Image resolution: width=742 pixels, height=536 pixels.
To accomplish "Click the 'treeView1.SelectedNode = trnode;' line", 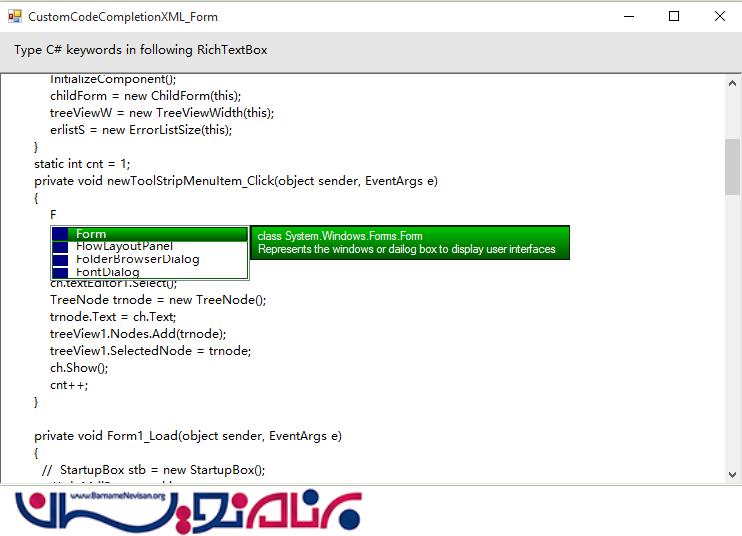I will pyautogui.click(x=150, y=351).
